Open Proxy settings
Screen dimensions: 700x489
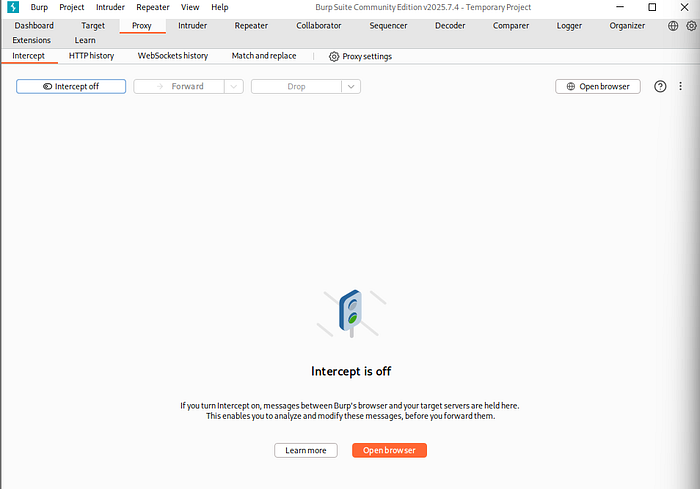tap(360, 56)
